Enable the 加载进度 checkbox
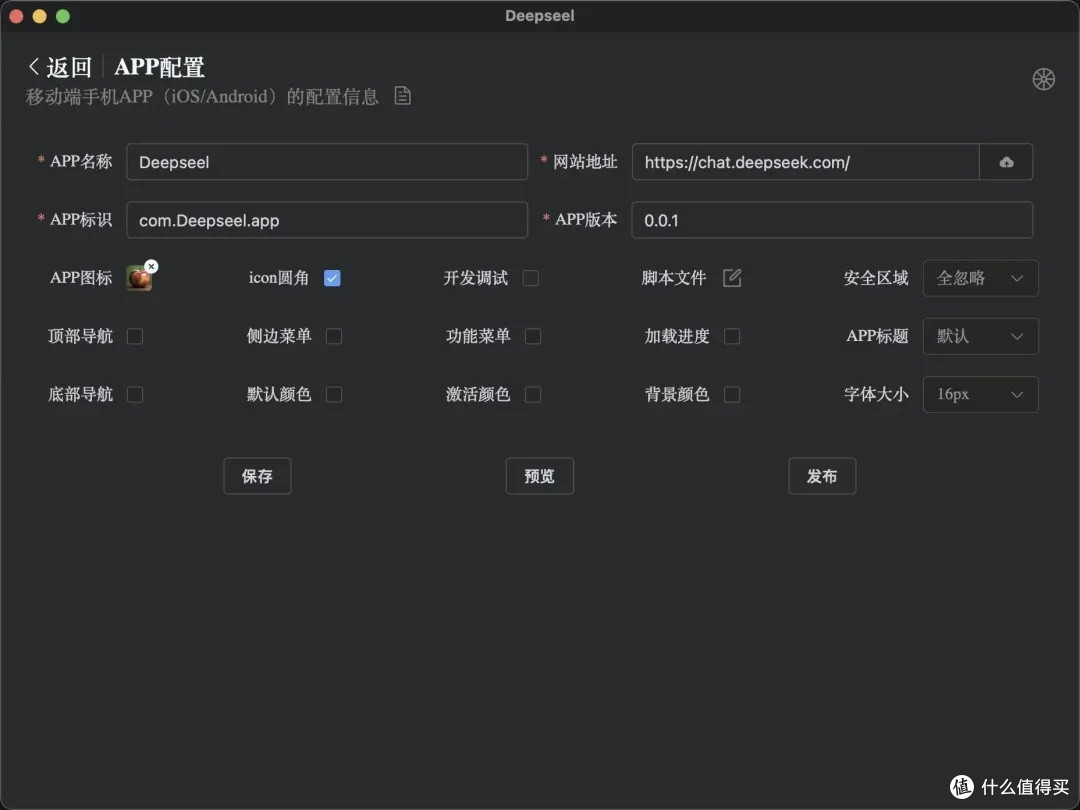 732,336
